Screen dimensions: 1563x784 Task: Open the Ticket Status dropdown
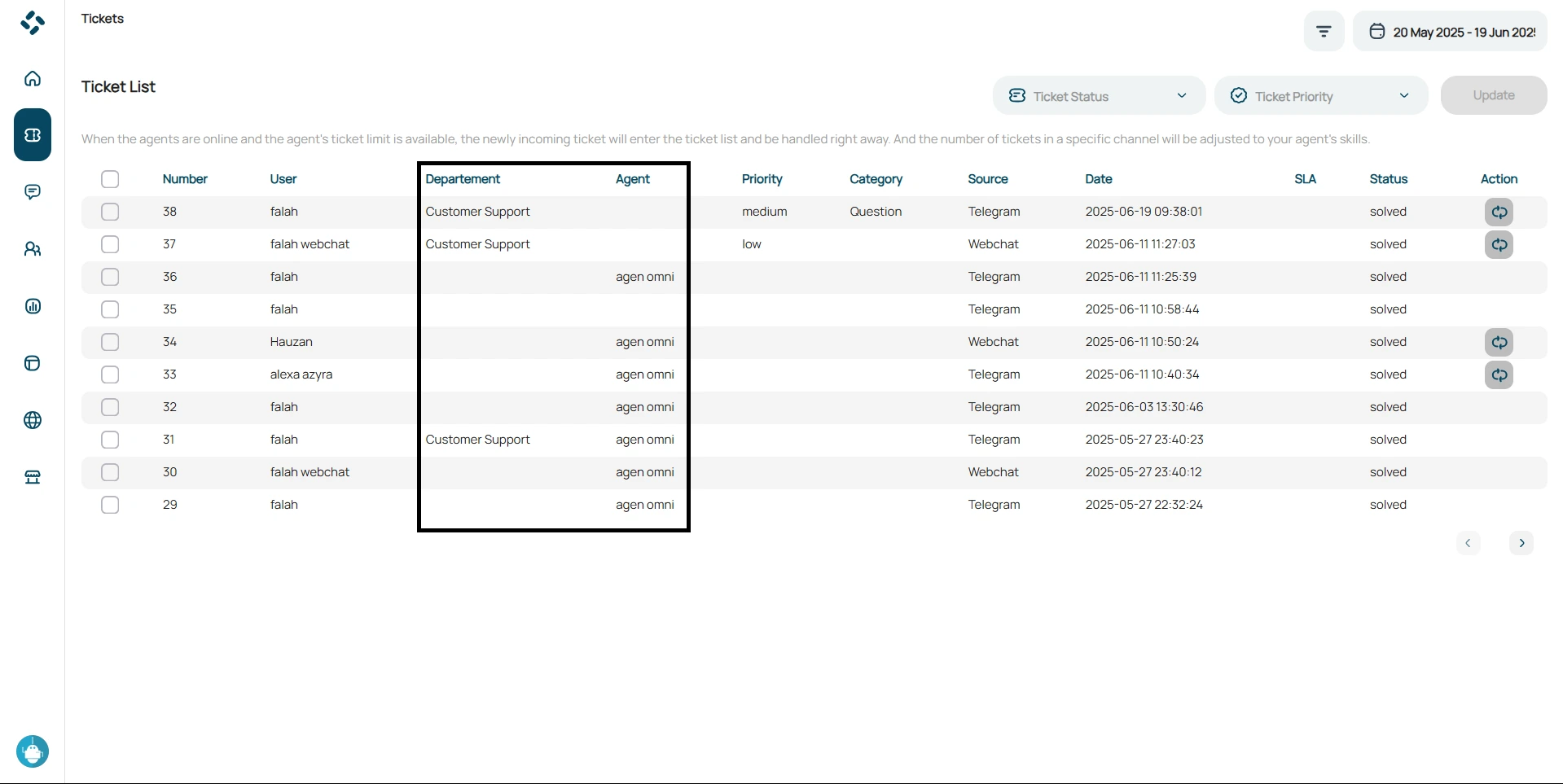point(1099,96)
